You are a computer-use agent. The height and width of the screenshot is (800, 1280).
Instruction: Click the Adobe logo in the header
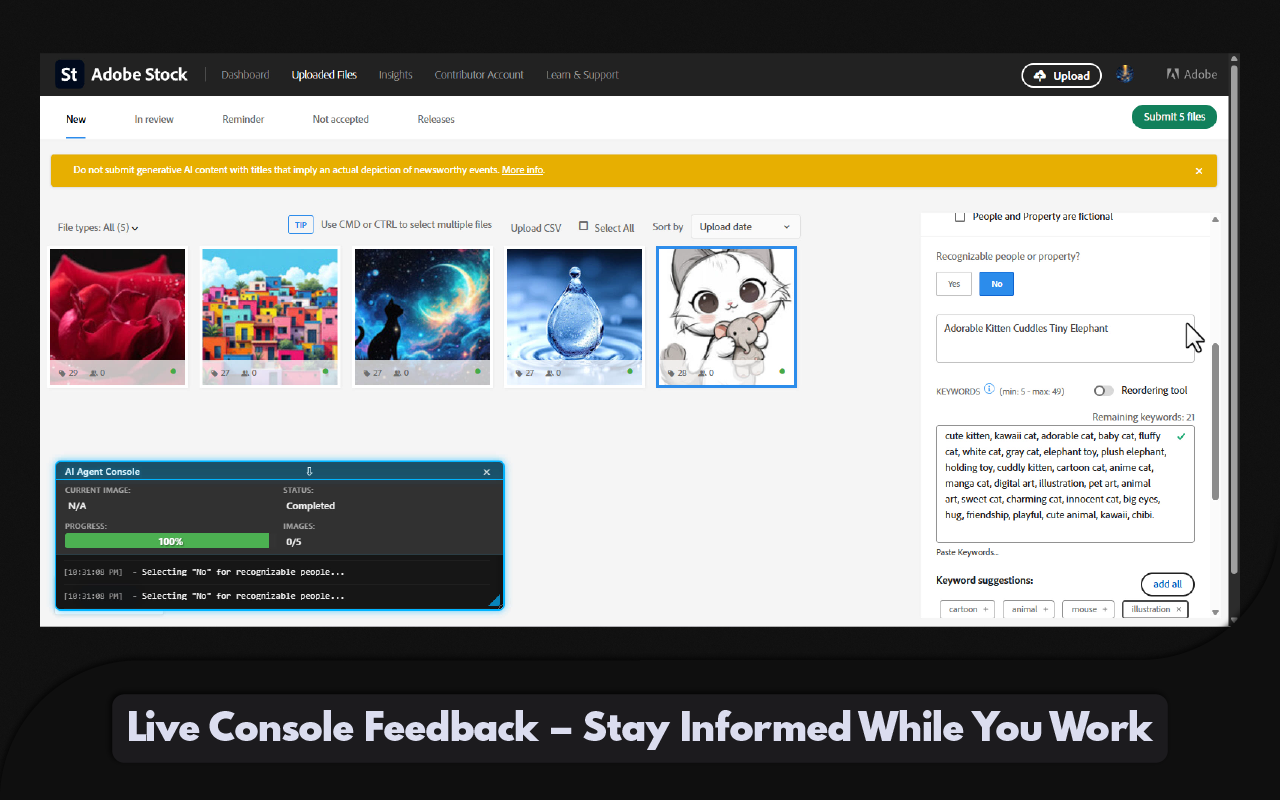(x=1191, y=75)
